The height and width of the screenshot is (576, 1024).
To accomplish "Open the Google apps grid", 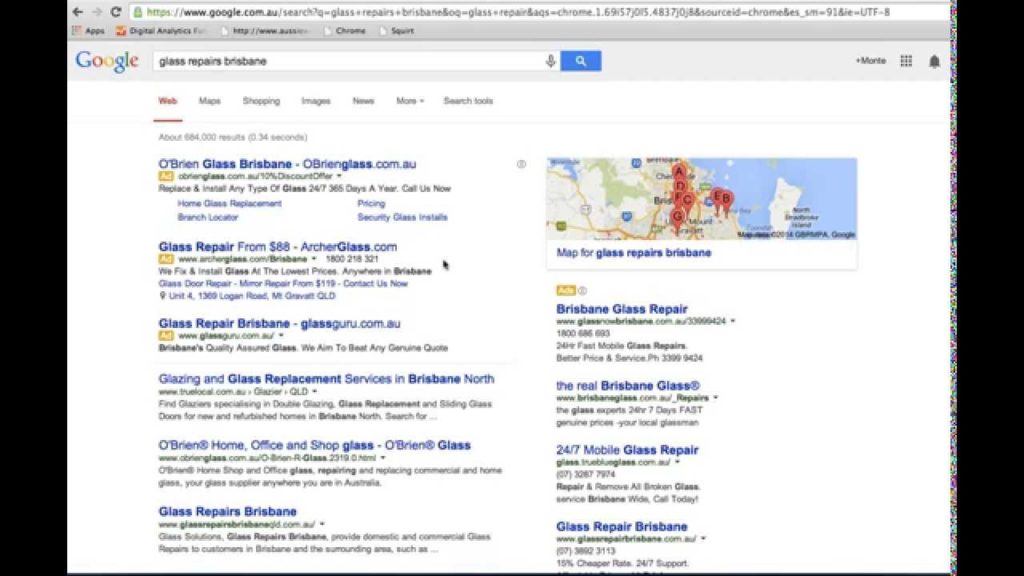I will (x=906, y=61).
